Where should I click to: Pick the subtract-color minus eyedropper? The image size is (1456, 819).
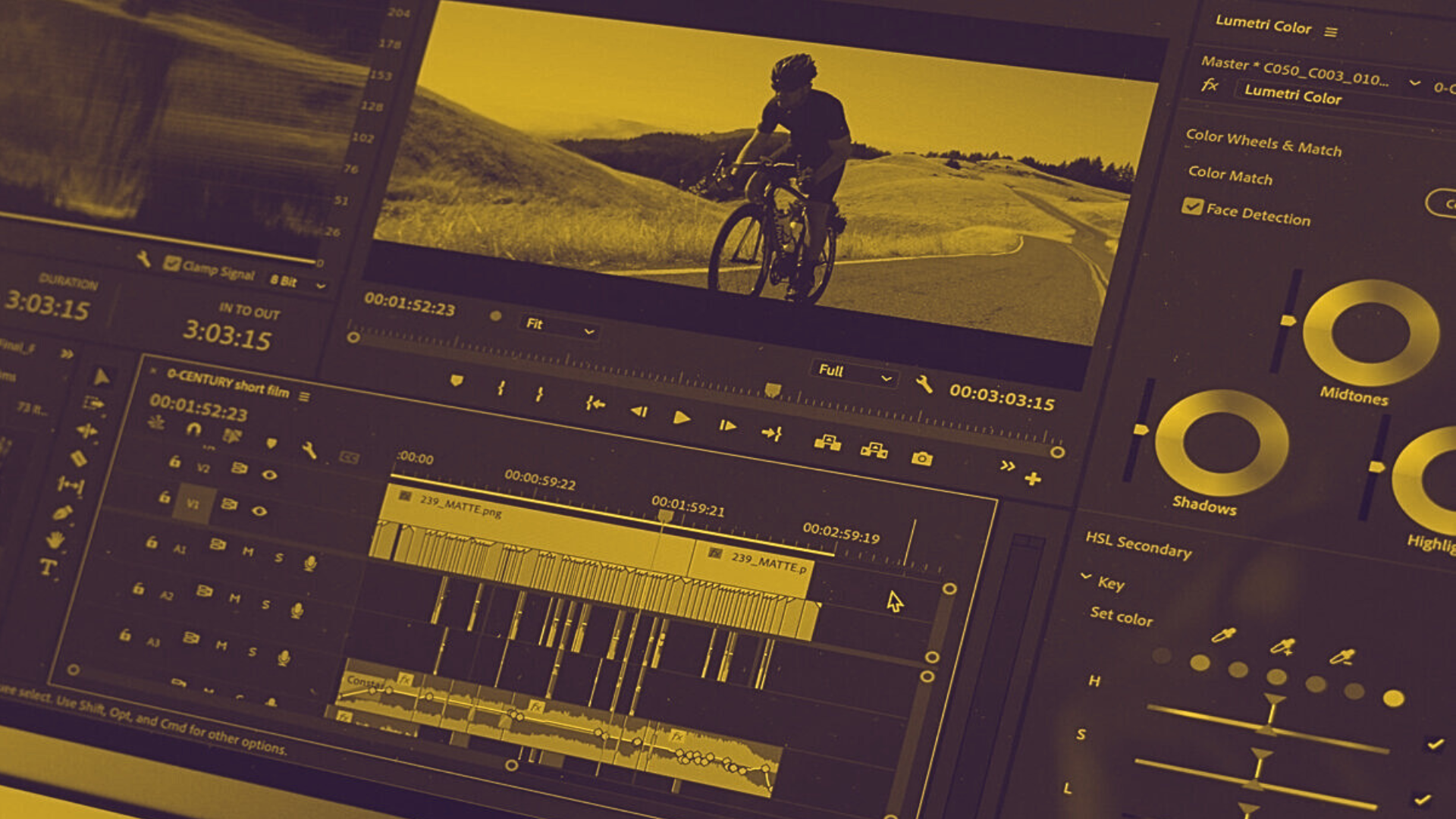[x=1342, y=656]
